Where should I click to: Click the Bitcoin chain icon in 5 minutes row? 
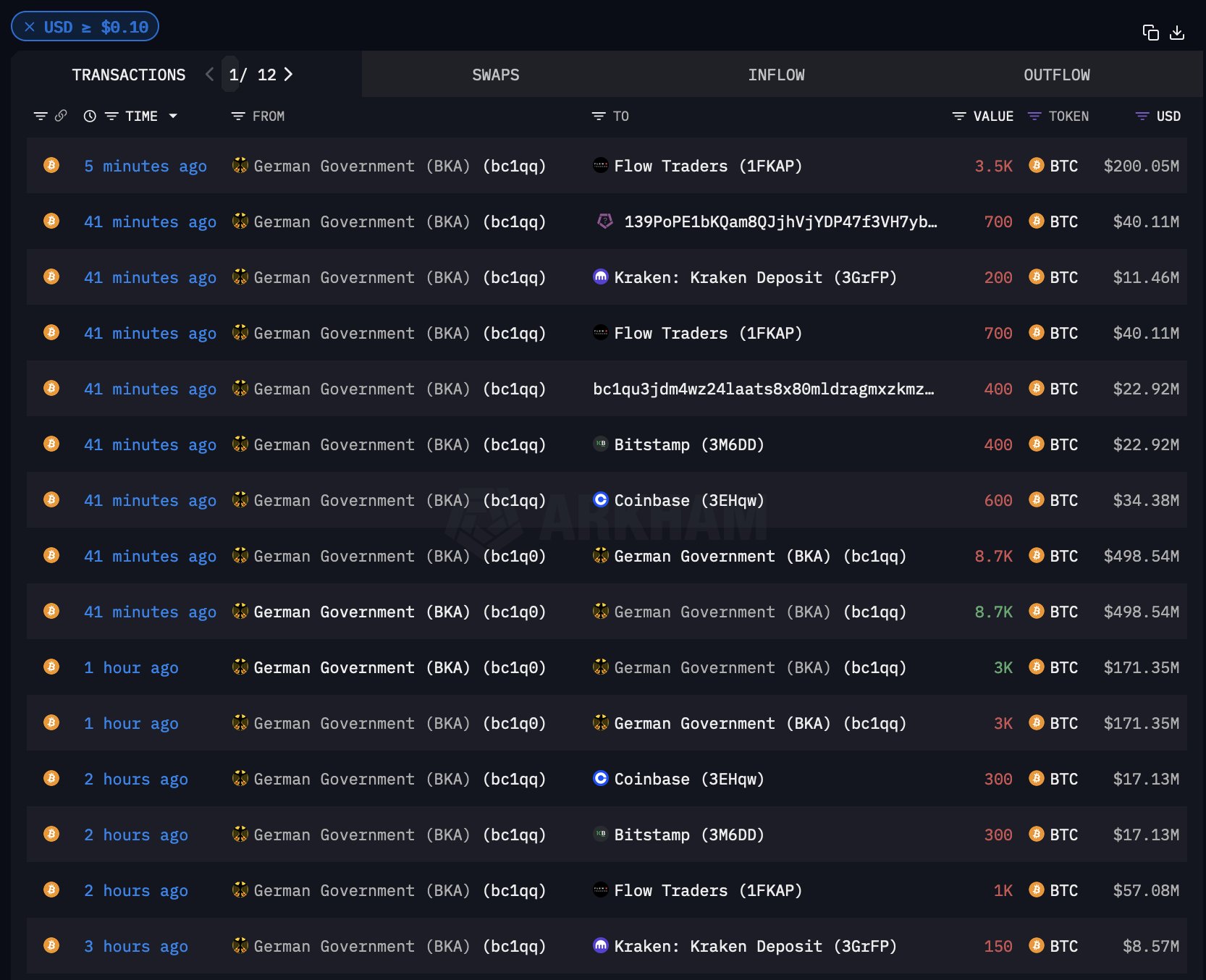[51, 165]
